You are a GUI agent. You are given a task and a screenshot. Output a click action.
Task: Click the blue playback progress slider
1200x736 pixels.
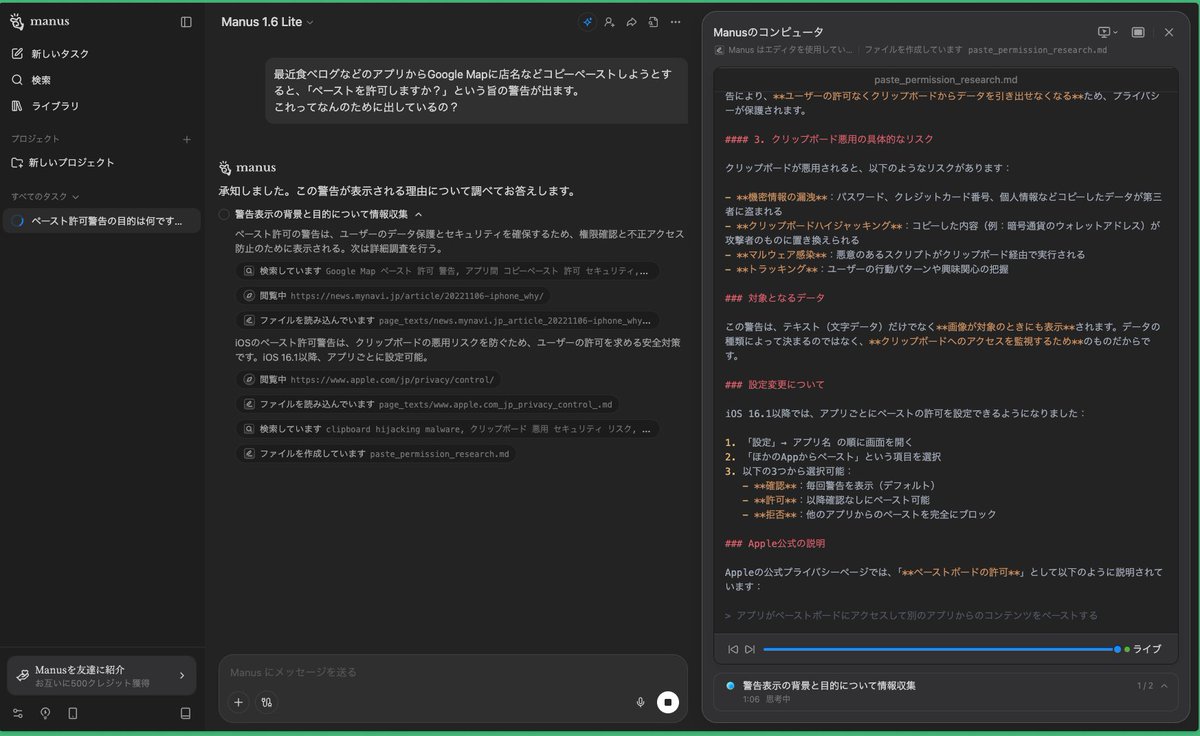tap(940, 649)
